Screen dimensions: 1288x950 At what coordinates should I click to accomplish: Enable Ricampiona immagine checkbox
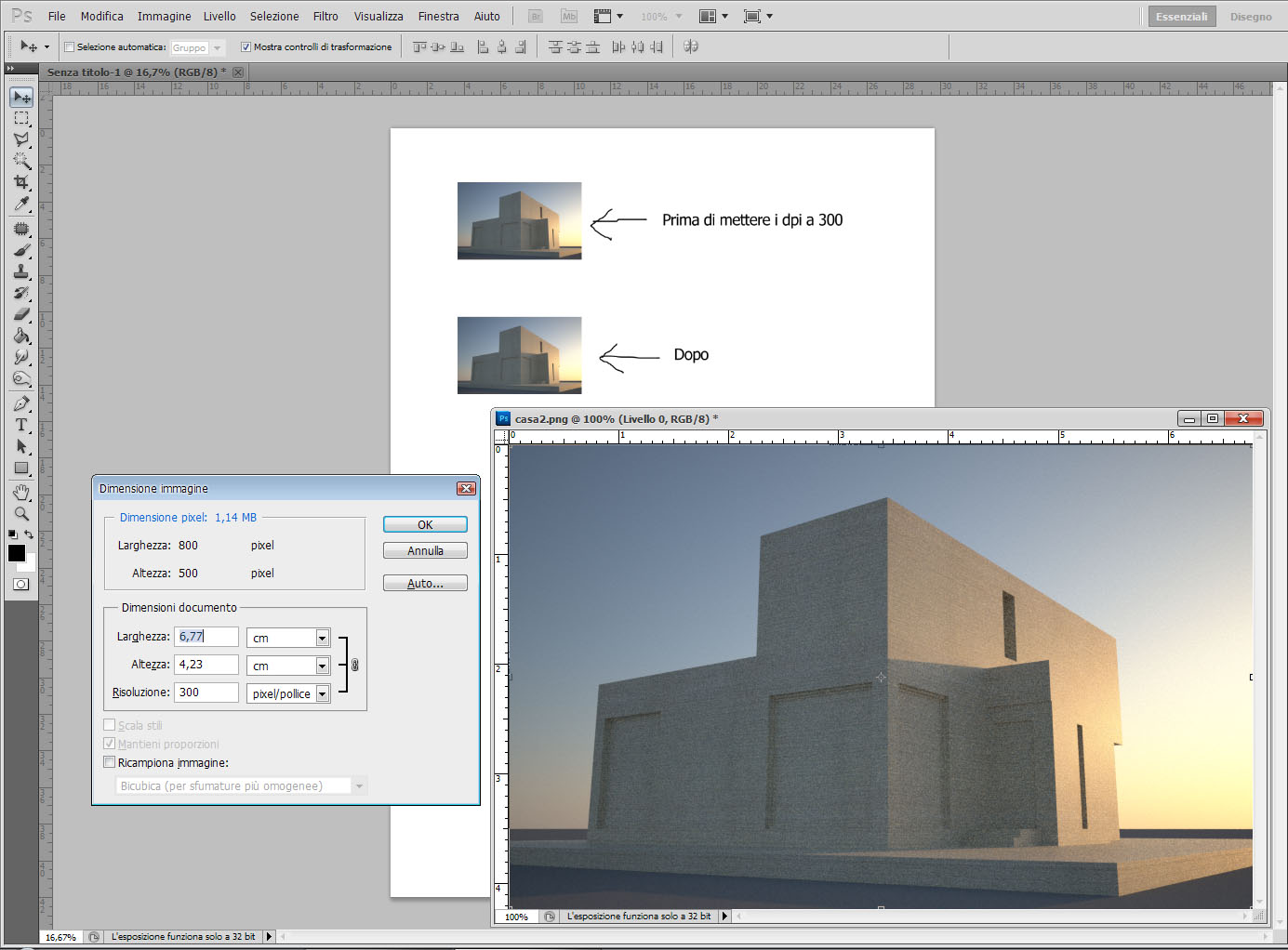coord(109,762)
